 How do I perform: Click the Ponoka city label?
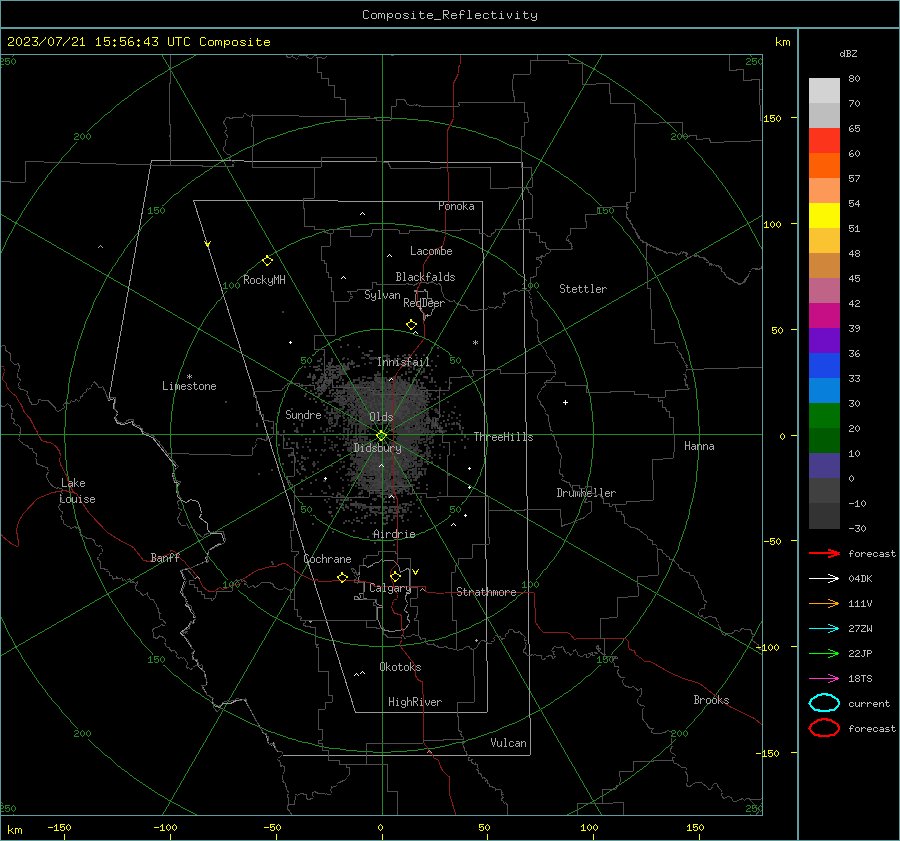(x=456, y=206)
